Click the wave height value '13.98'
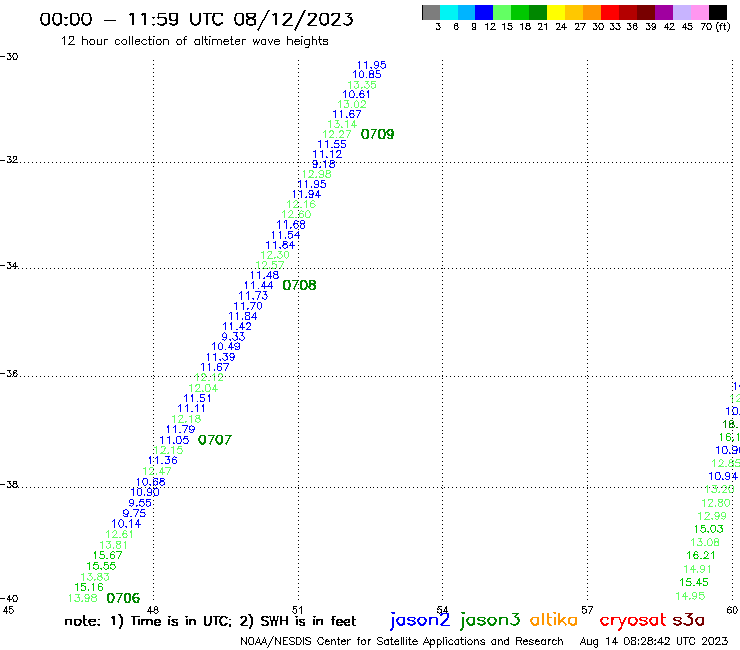Image resolution: width=740 pixels, height=650 pixels. tap(83, 598)
